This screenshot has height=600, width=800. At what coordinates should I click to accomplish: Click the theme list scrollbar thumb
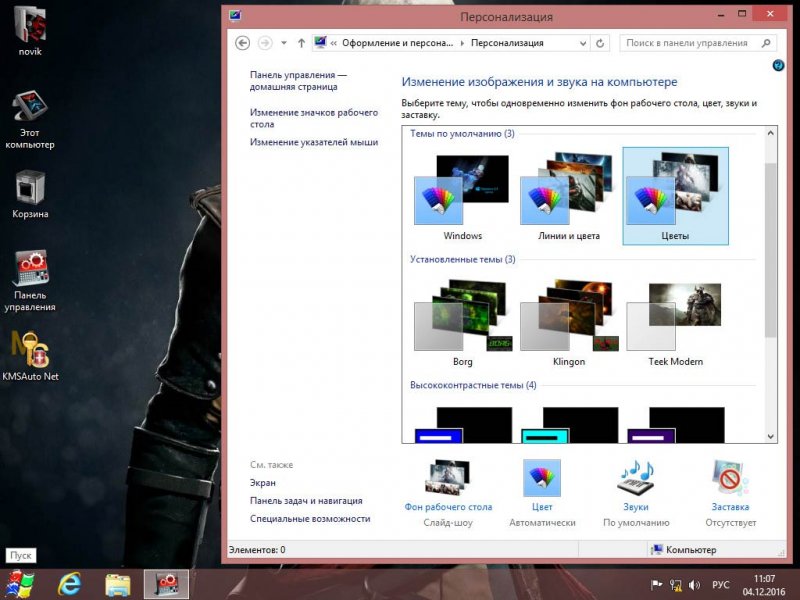(770, 249)
